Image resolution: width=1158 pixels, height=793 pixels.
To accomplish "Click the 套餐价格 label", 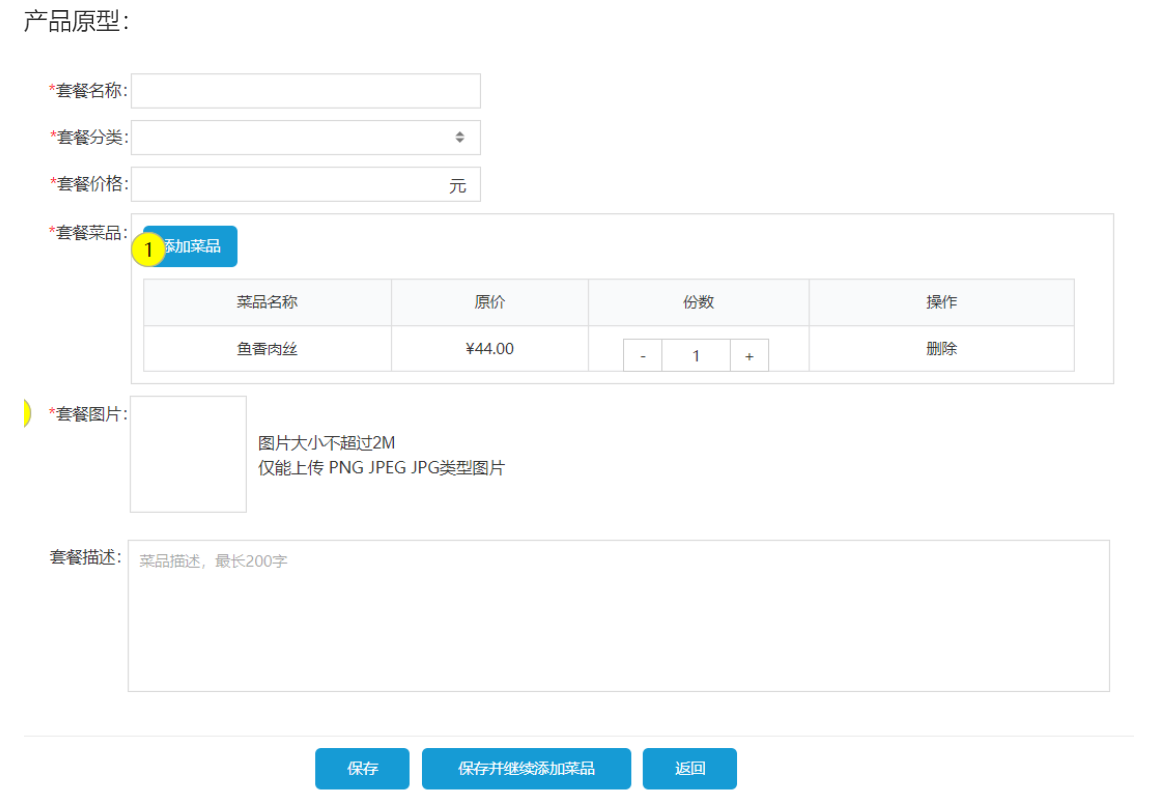I will pyautogui.click(x=89, y=184).
